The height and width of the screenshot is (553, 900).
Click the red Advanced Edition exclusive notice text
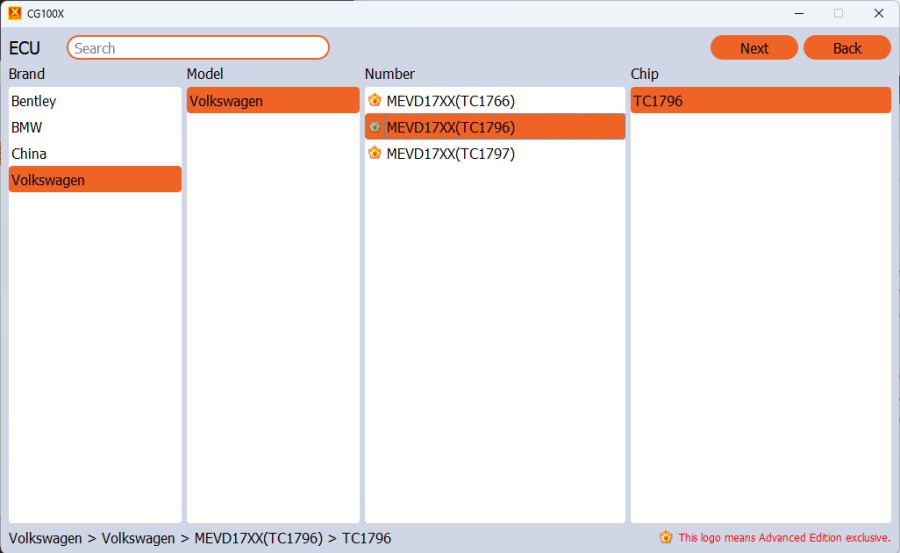tap(784, 538)
